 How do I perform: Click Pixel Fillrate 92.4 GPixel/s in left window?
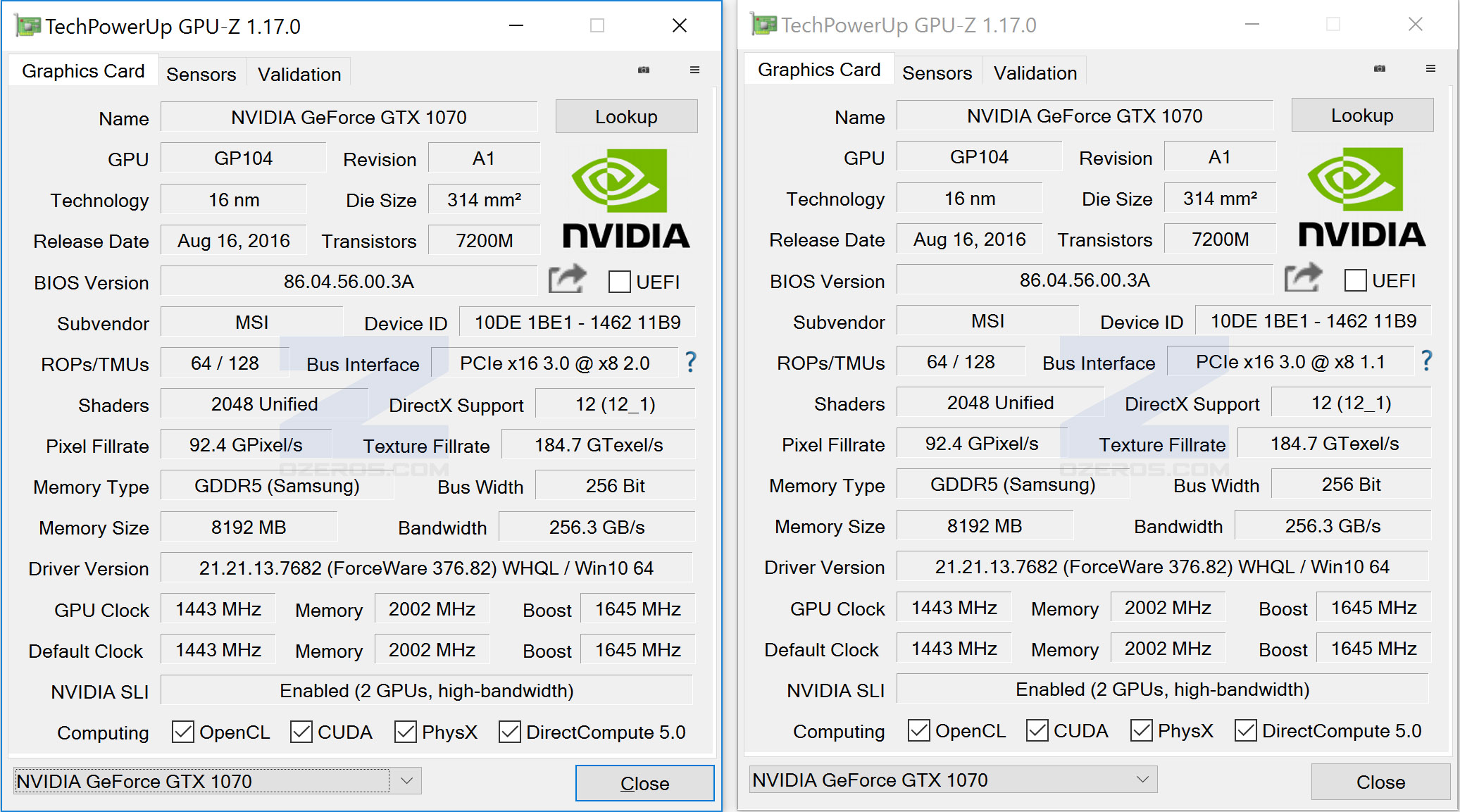point(246,445)
